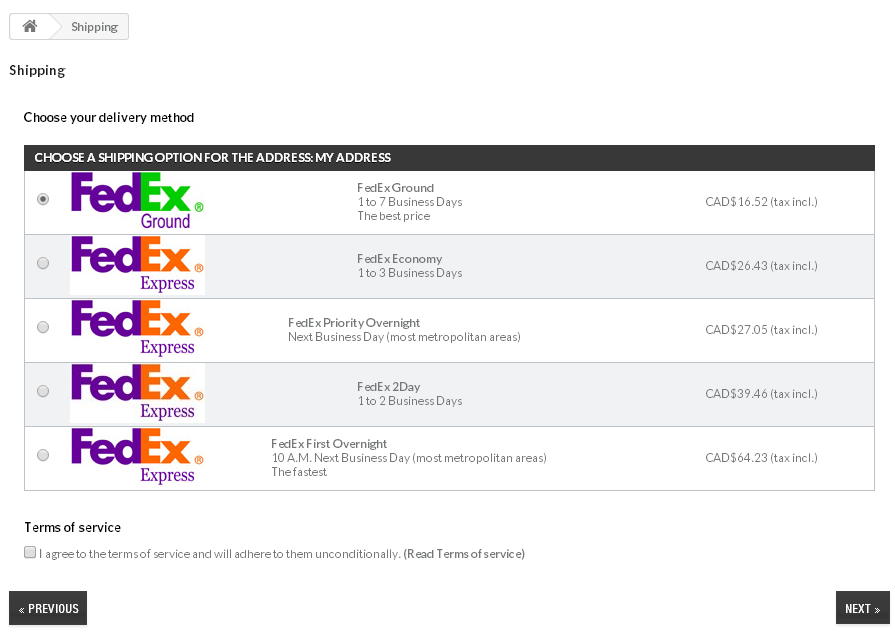Select the FedEx Ground radio button
The height and width of the screenshot is (633, 895).
tap(43, 199)
